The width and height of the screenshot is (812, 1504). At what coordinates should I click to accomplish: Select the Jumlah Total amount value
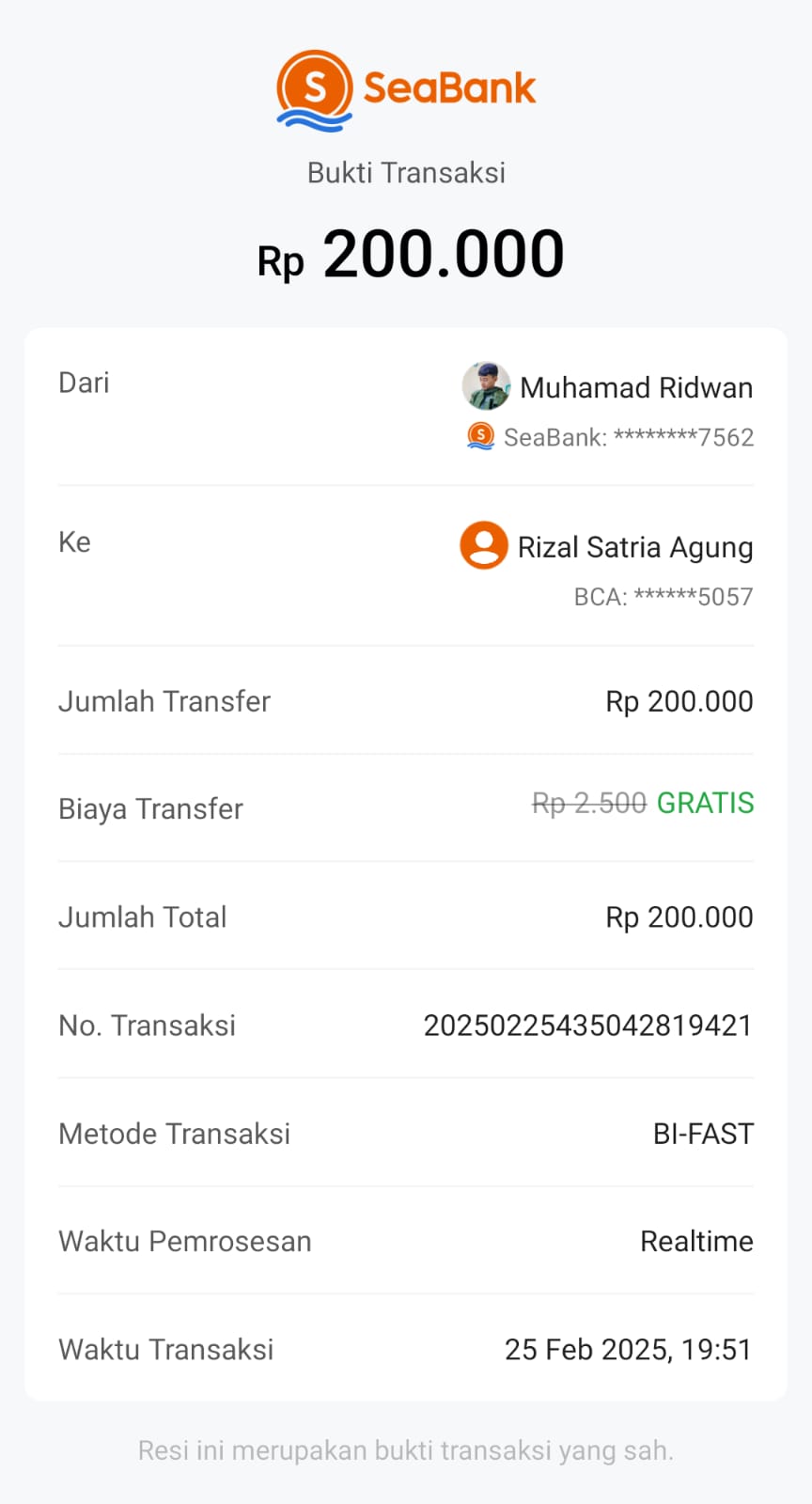[679, 917]
